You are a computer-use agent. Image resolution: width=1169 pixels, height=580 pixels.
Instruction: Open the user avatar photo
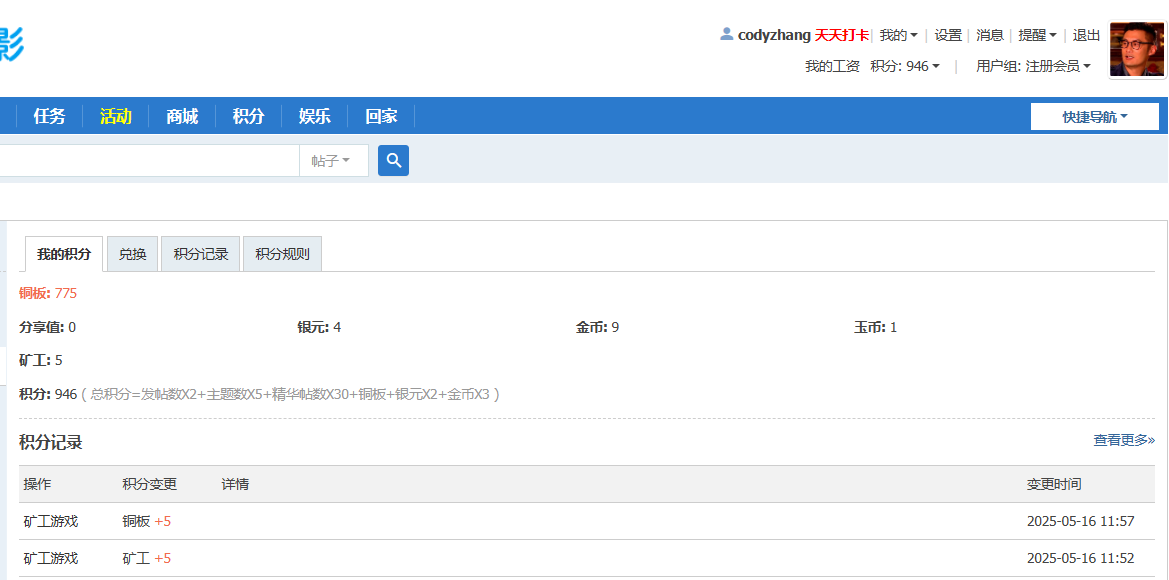[1137, 49]
